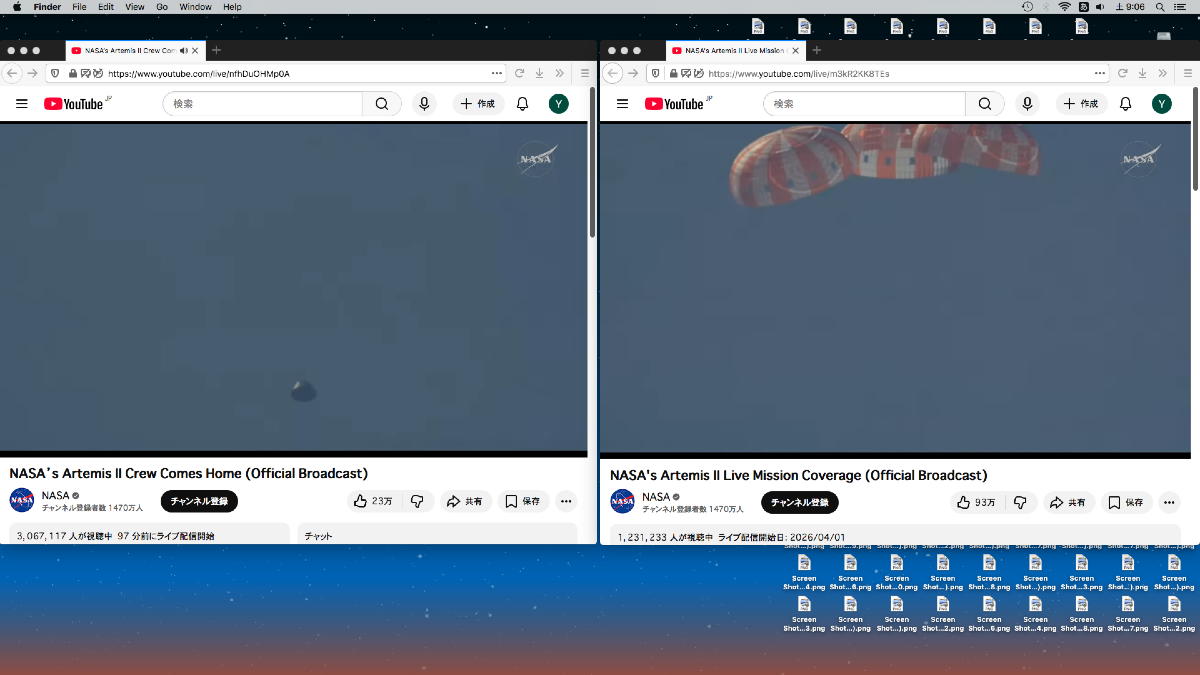This screenshot has height=675, width=1200.
Task: Start voice search in left window
Action: 424,104
